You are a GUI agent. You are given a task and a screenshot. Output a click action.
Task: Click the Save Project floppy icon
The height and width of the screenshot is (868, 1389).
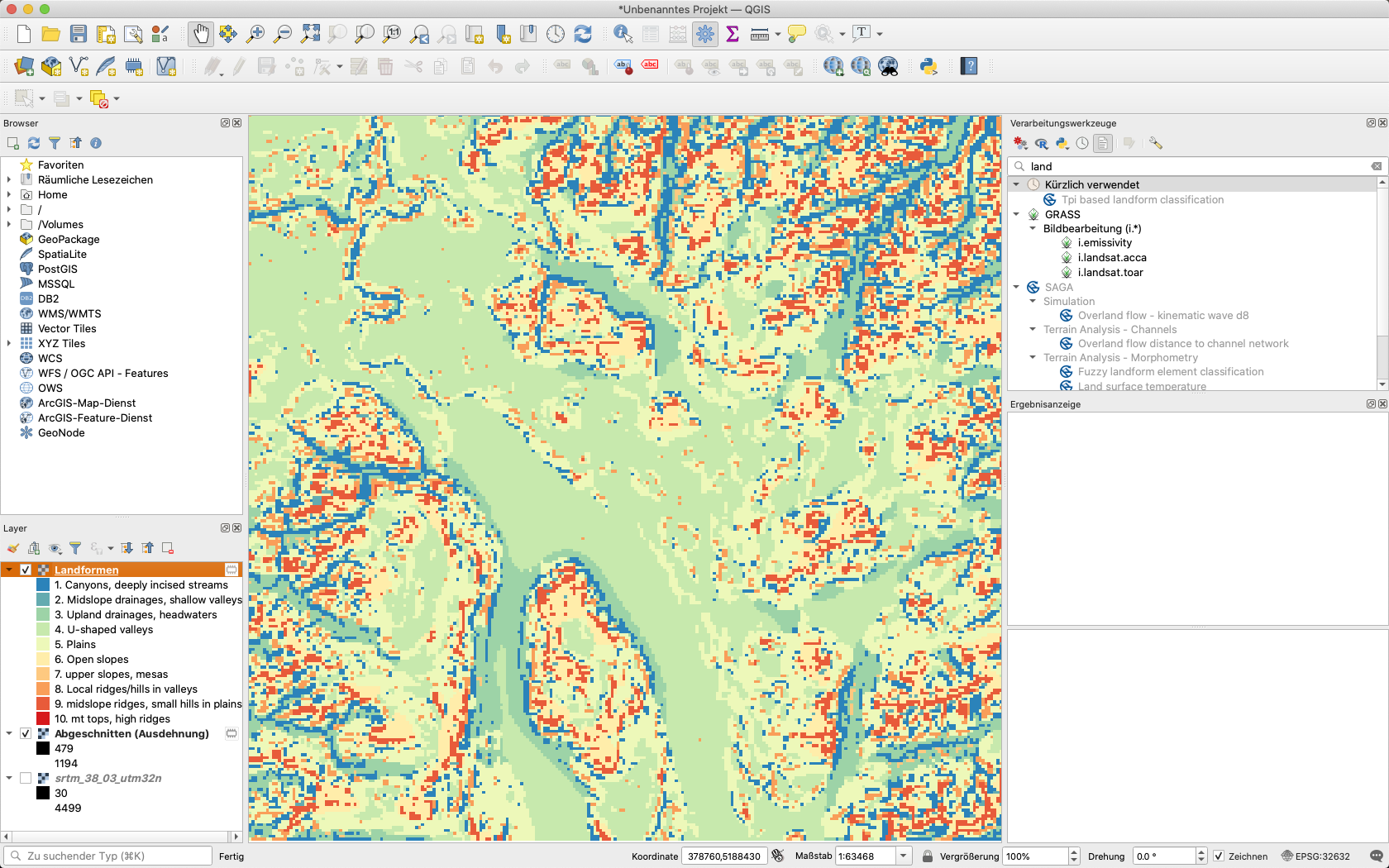[79, 34]
